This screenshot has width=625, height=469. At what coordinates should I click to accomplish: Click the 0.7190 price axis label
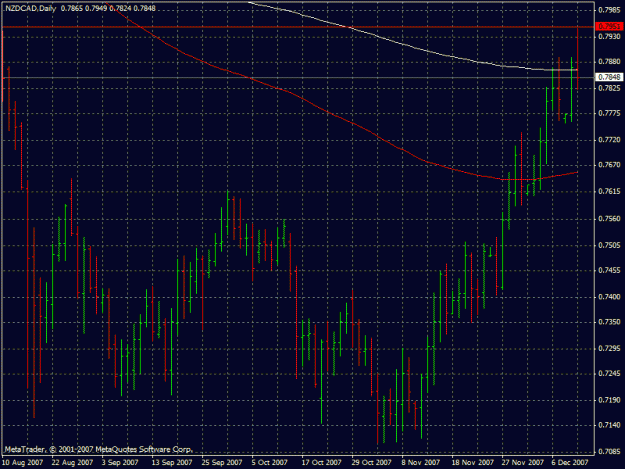click(609, 400)
